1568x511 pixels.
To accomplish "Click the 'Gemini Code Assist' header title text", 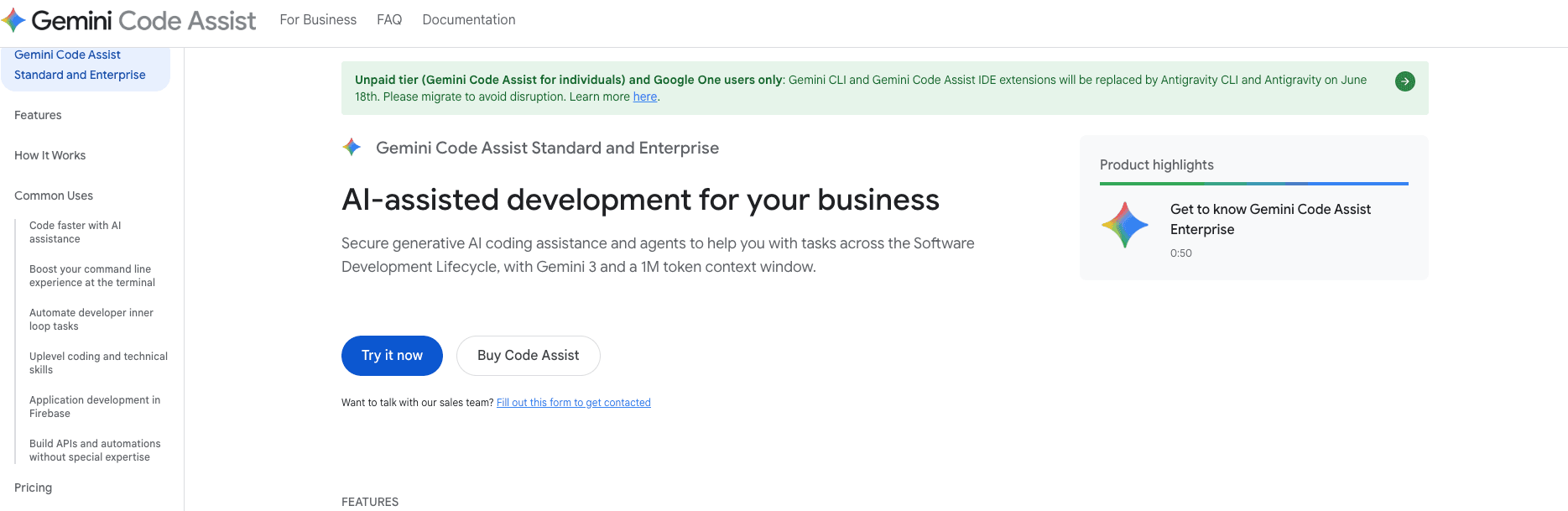I will (x=143, y=20).
